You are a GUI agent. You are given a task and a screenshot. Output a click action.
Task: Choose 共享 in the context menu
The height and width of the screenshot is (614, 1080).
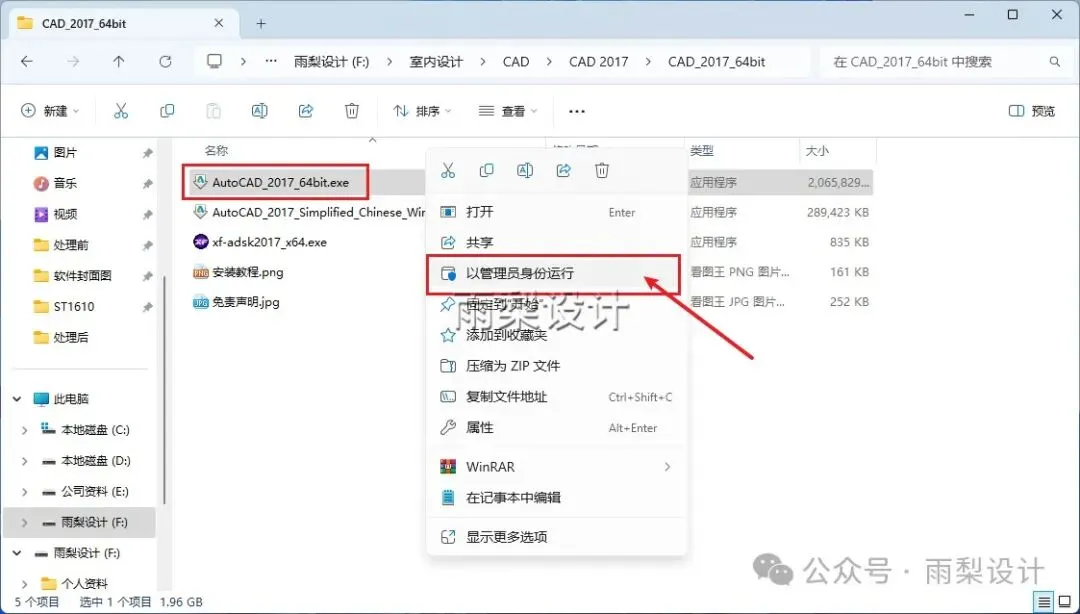coord(556,243)
